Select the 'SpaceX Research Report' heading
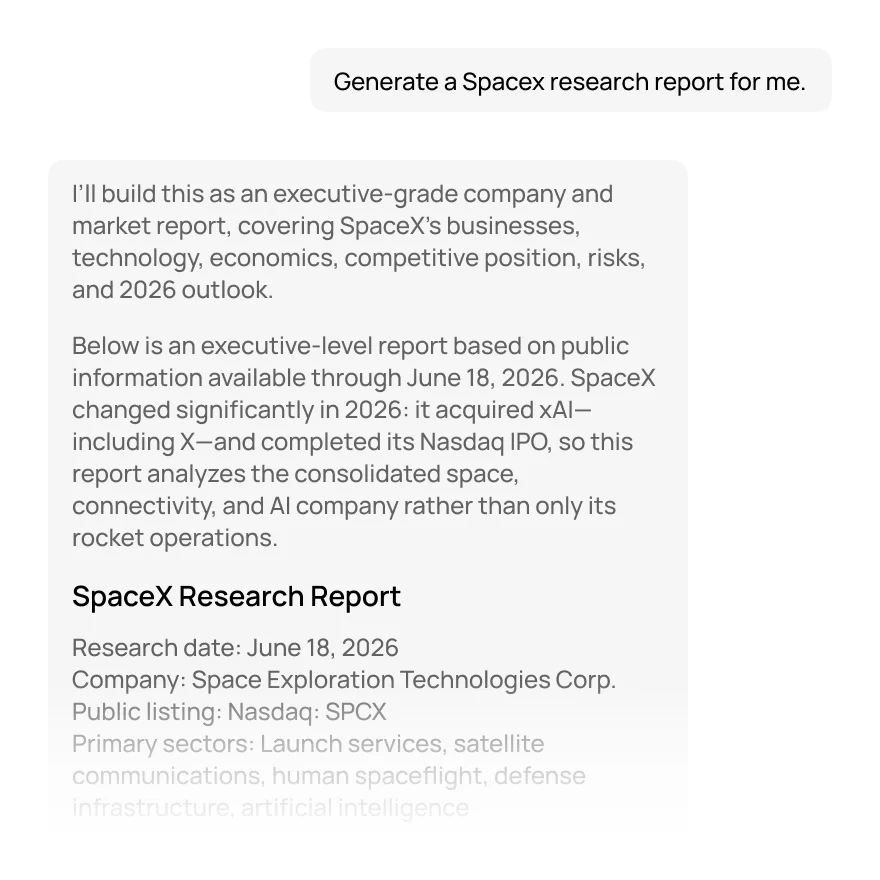 click(236, 596)
